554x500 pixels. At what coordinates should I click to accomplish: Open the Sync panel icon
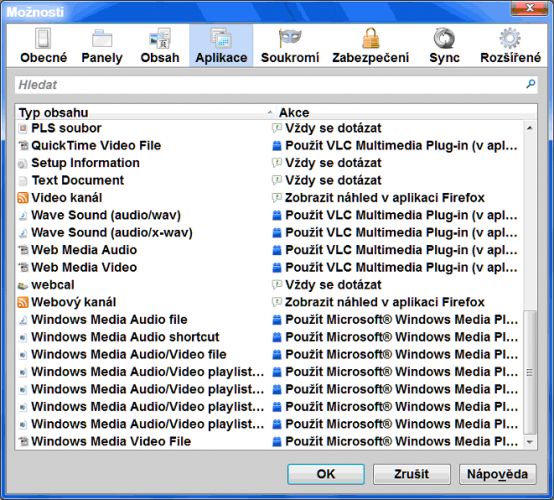tap(444, 38)
